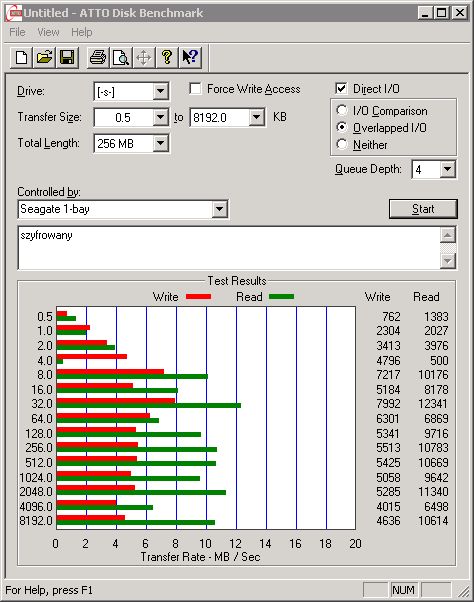This screenshot has width=474, height=602.
Task: Save results using the floppy disk icon
Action: (67, 58)
